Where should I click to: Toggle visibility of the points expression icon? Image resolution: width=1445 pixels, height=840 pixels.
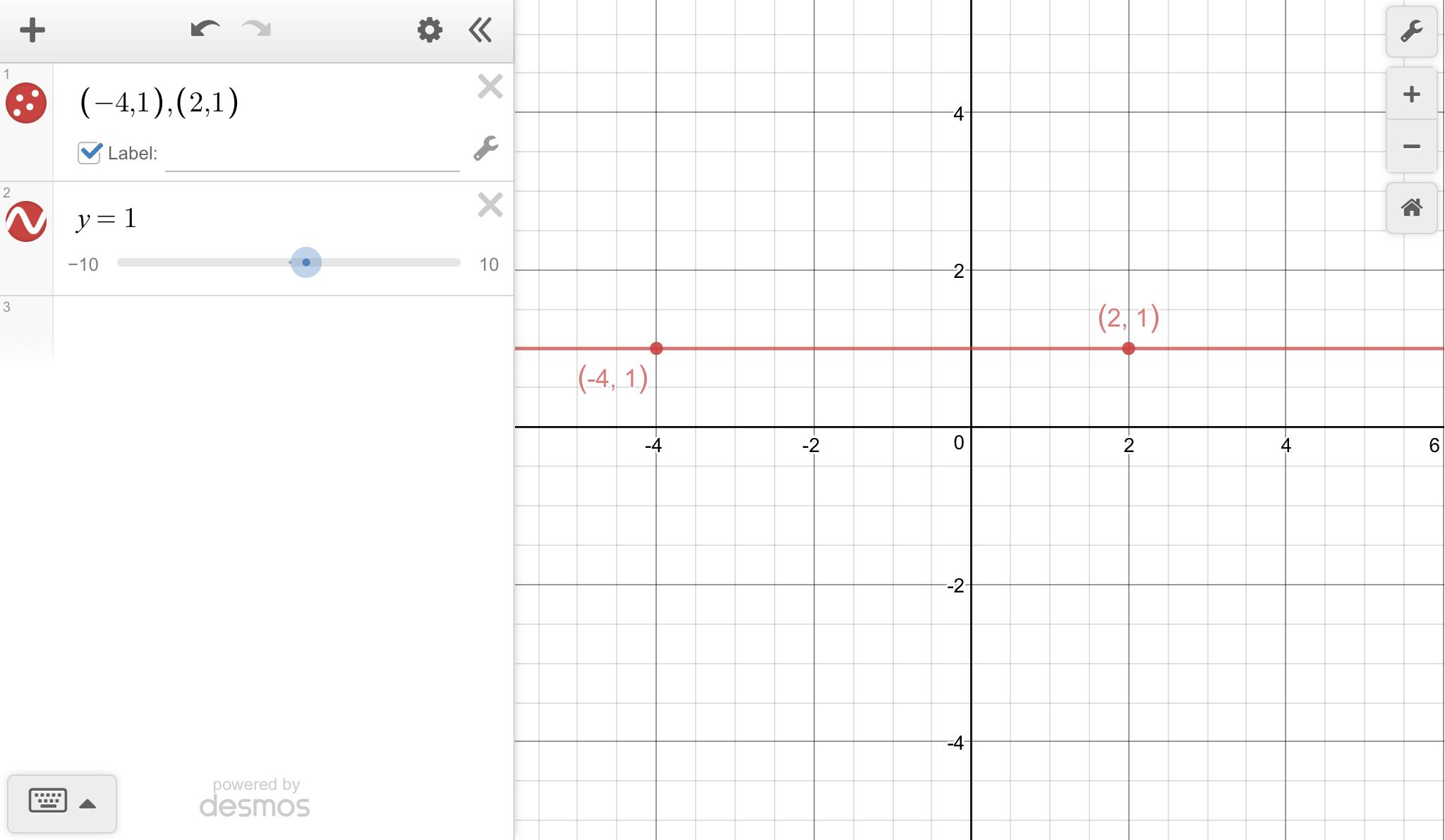tap(26, 104)
